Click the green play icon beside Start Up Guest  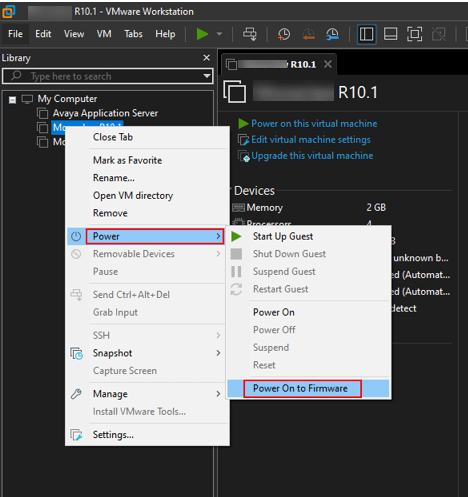pos(236,236)
